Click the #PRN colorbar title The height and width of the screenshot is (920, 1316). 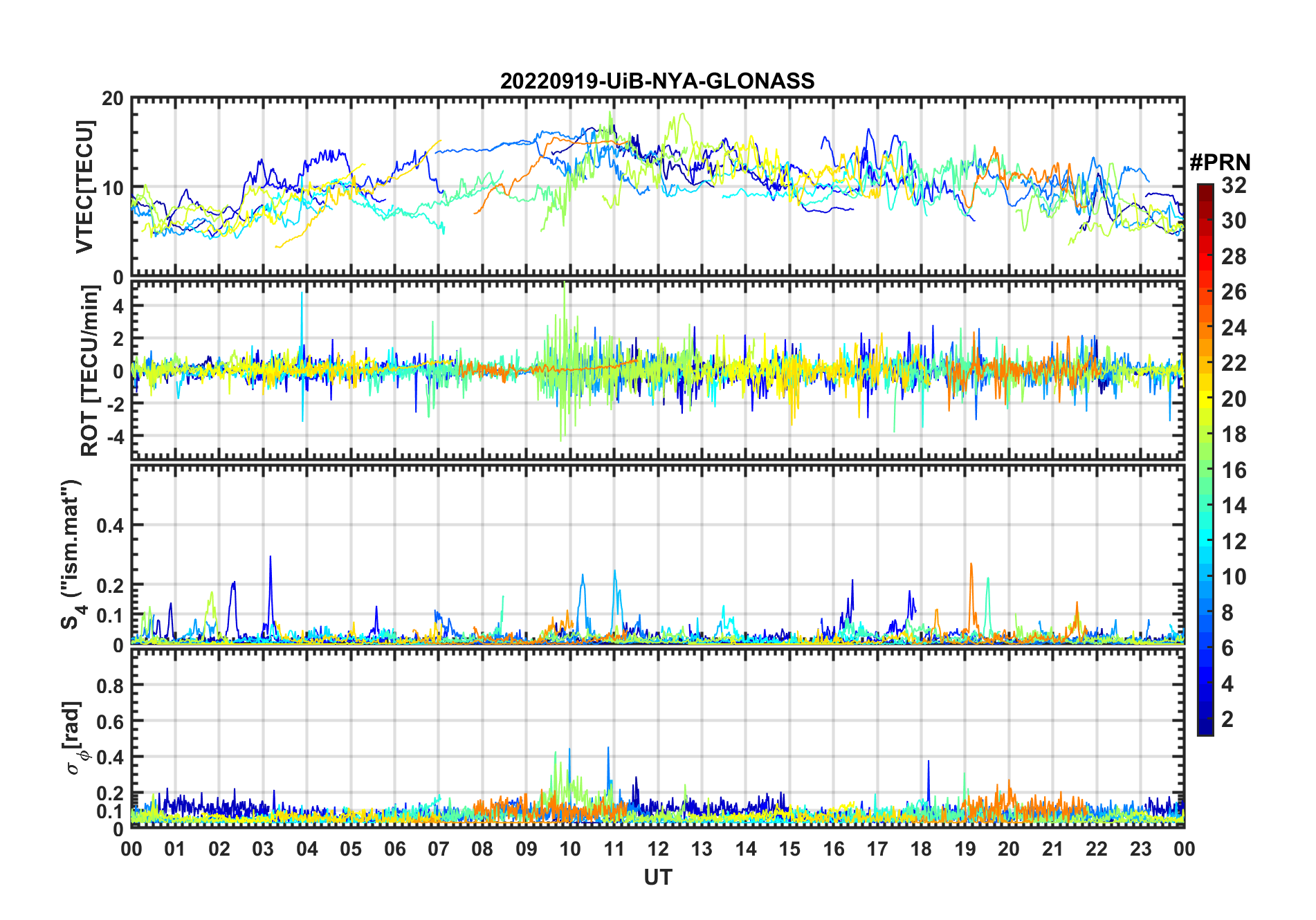(1220, 163)
